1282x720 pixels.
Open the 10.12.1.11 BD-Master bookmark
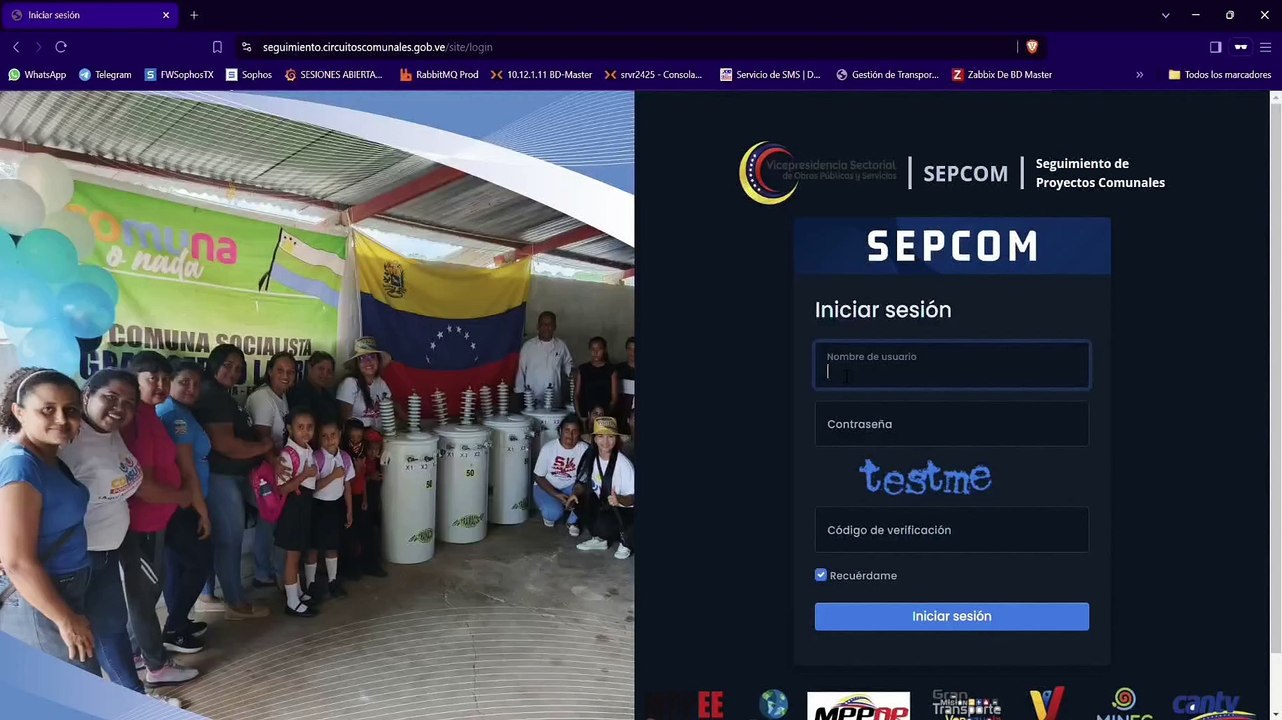click(541, 75)
